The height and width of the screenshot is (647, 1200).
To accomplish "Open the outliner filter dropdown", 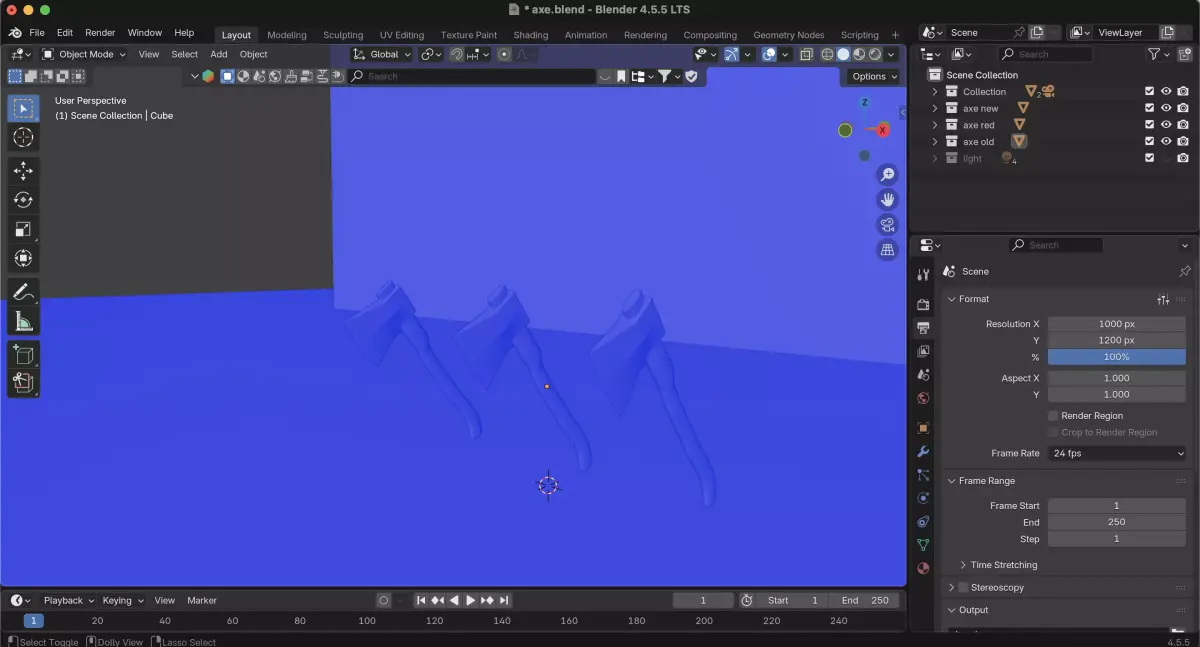I will 1159,54.
